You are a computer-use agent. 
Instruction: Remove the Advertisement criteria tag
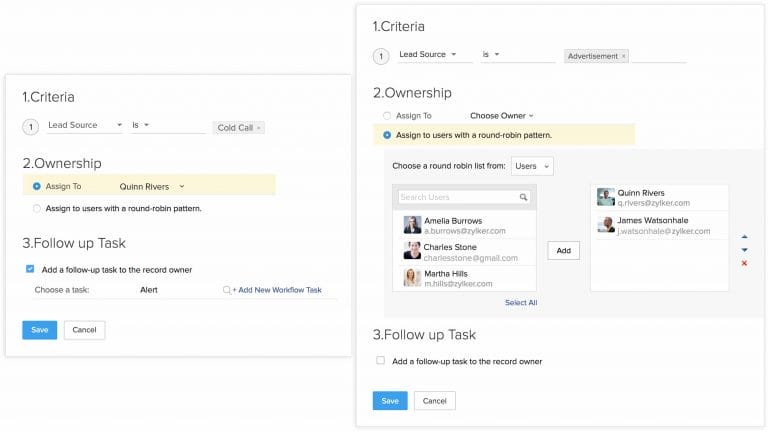pyautogui.click(x=624, y=56)
